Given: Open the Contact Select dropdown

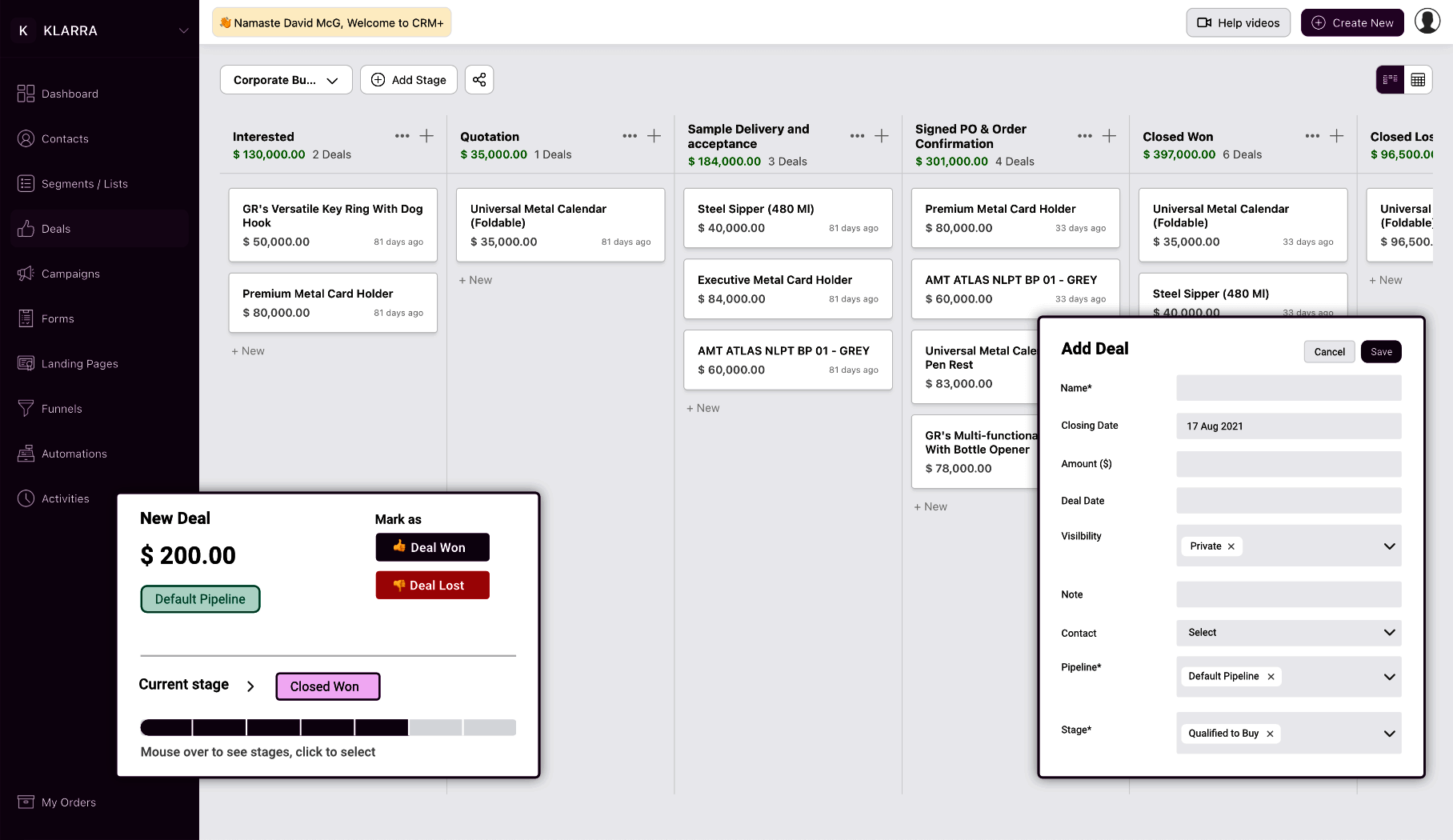Looking at the screenshot, I should coord(1288,633).
